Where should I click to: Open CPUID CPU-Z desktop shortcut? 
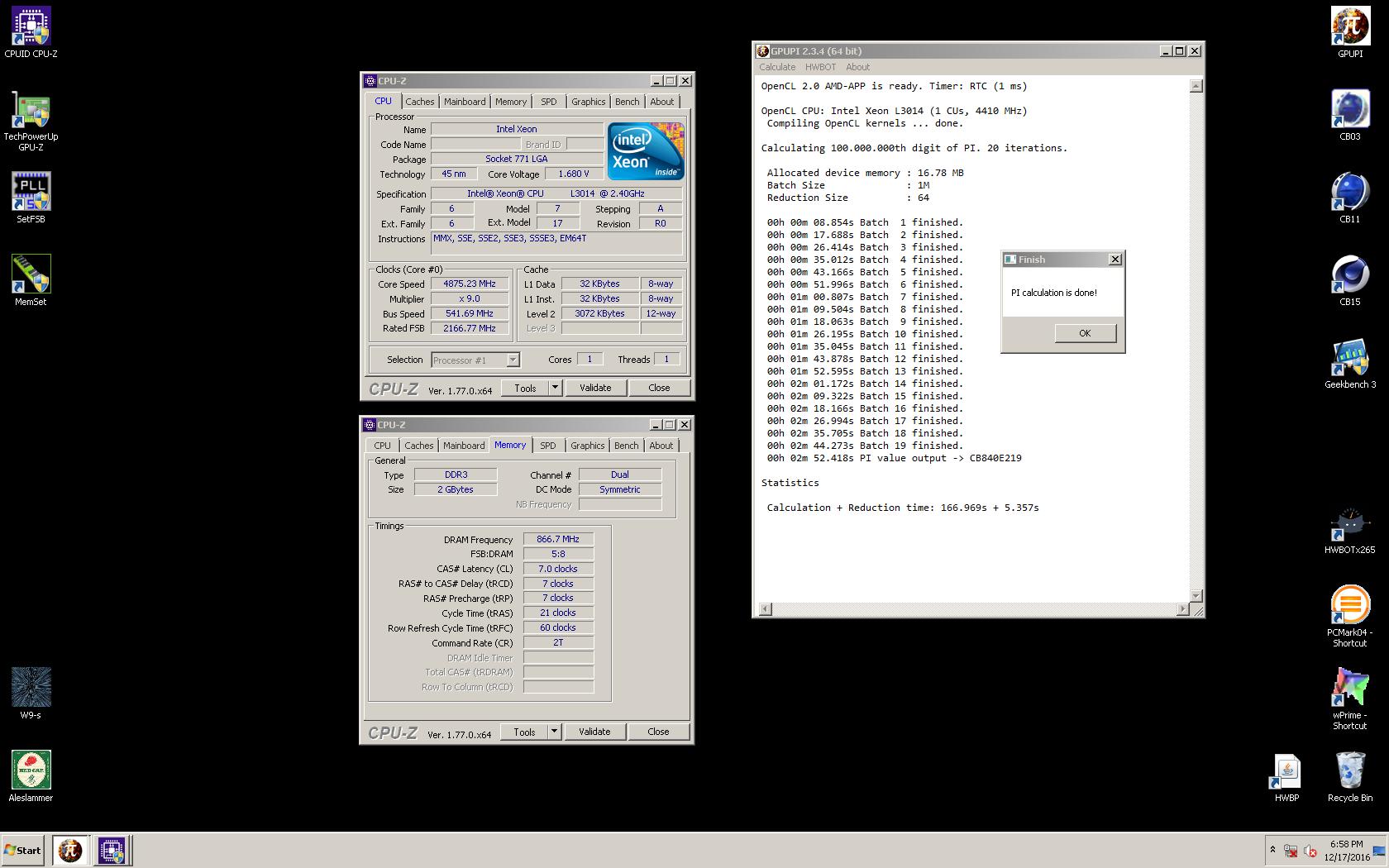[31, 33]
